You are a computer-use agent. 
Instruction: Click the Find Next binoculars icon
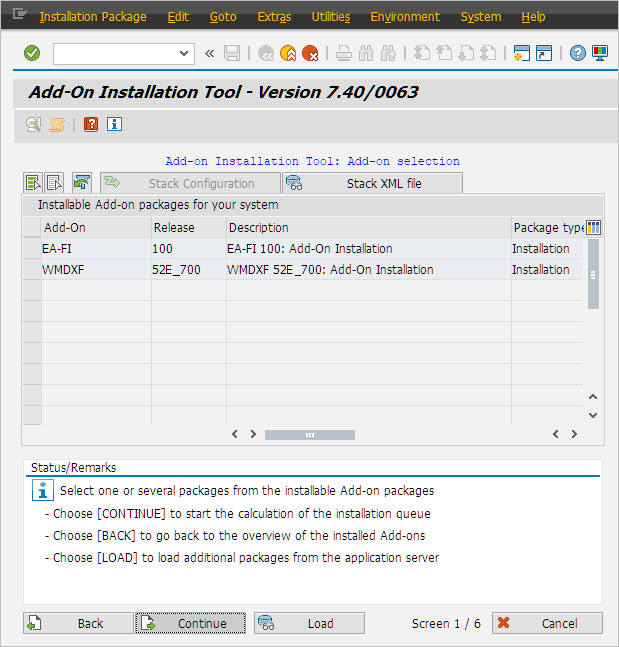(388, 53)
